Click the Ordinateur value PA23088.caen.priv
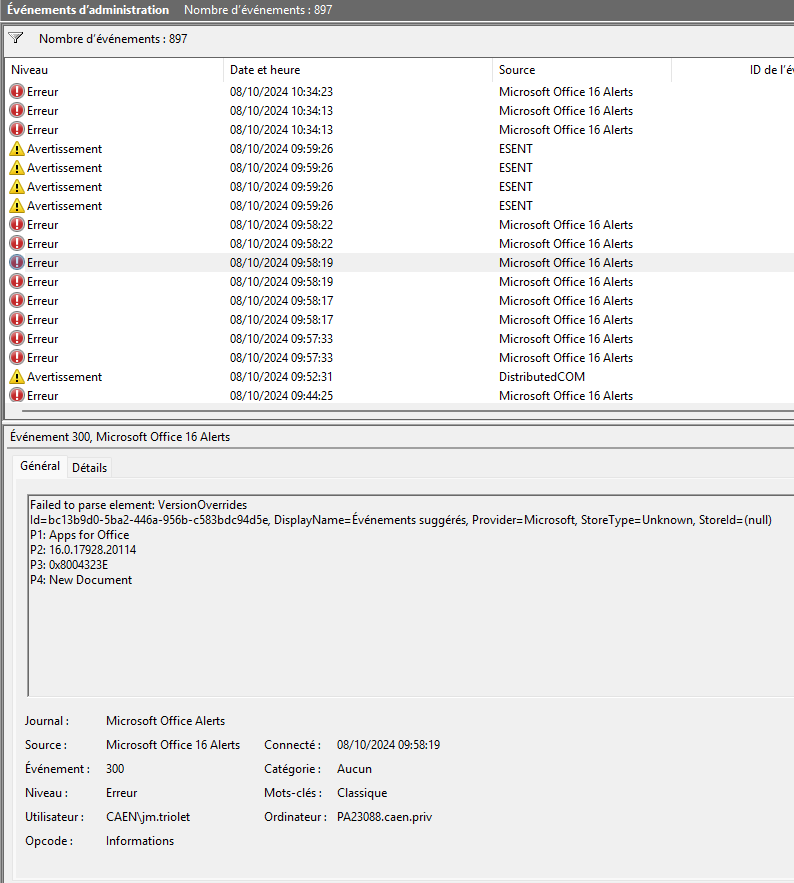This screenshot has width=794, height=883. [x=385, y=817]
